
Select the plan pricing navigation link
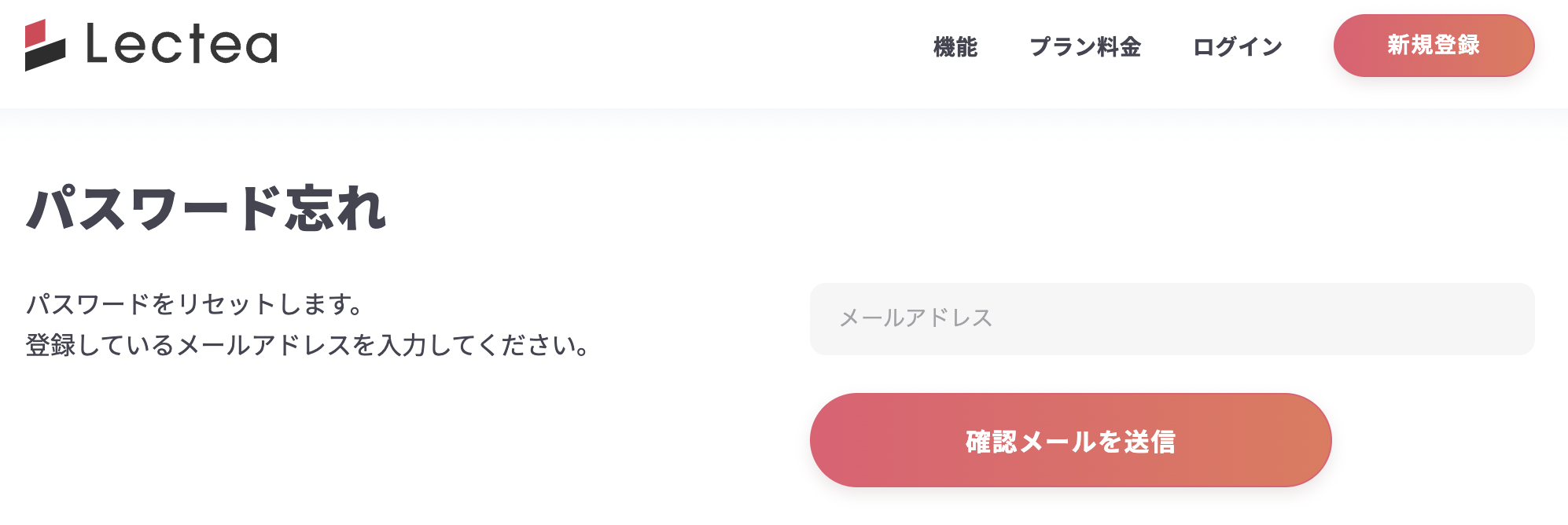tap(1085, 47)
